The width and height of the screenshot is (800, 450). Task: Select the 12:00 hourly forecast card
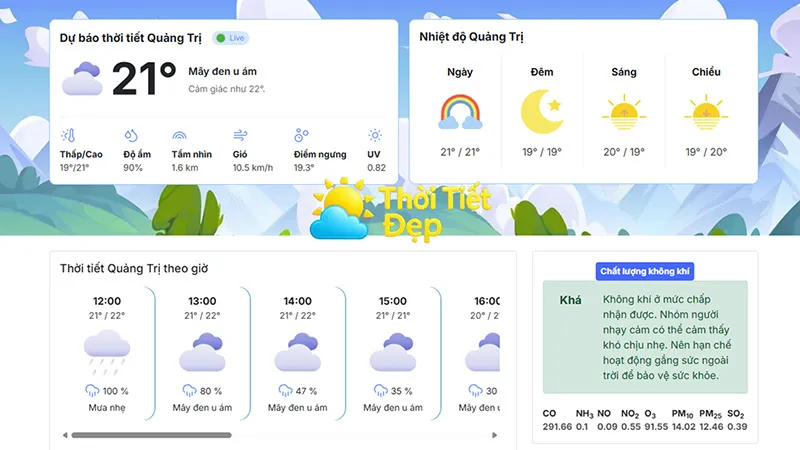(x=107, y=352)
